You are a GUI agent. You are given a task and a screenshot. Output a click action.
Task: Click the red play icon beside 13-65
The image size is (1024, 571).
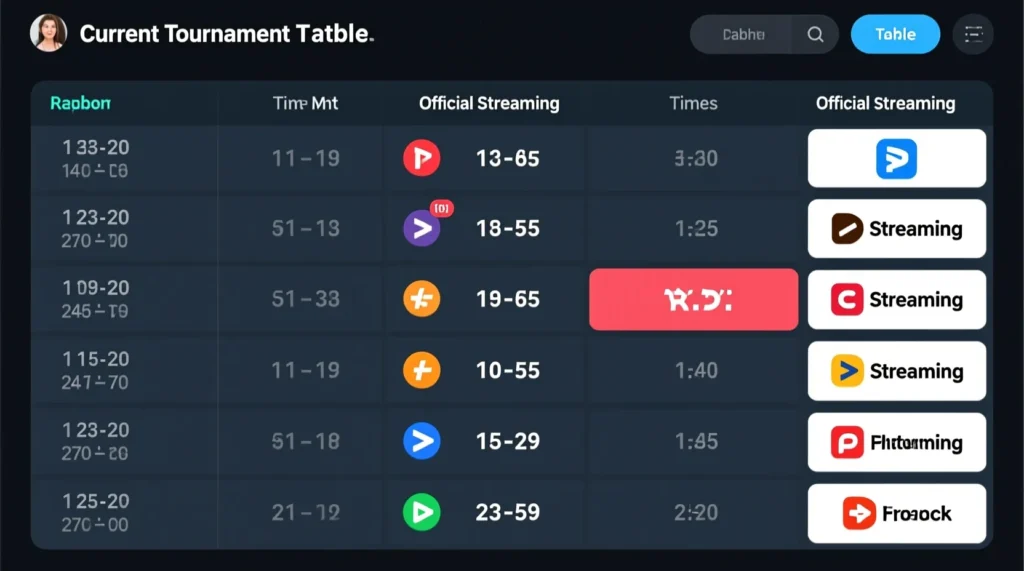point(421,158)
